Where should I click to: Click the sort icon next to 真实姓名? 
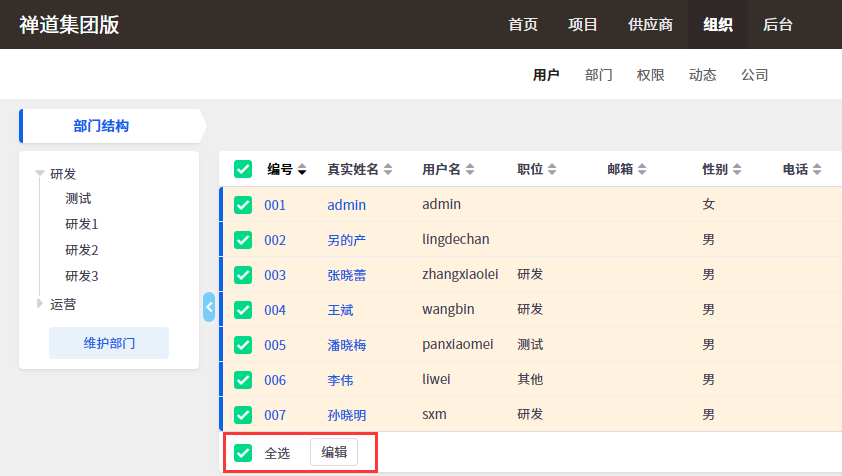coord(388,170)
